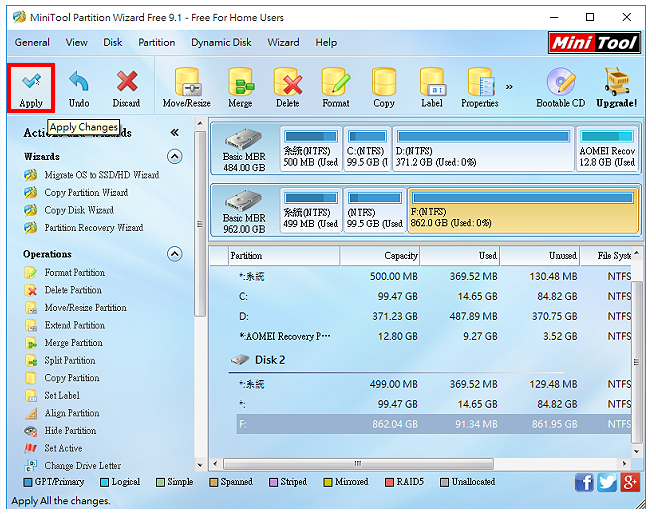This screenshot has height=514, width=656.
Task: Sort by the Partition column header
Action: 284,256
